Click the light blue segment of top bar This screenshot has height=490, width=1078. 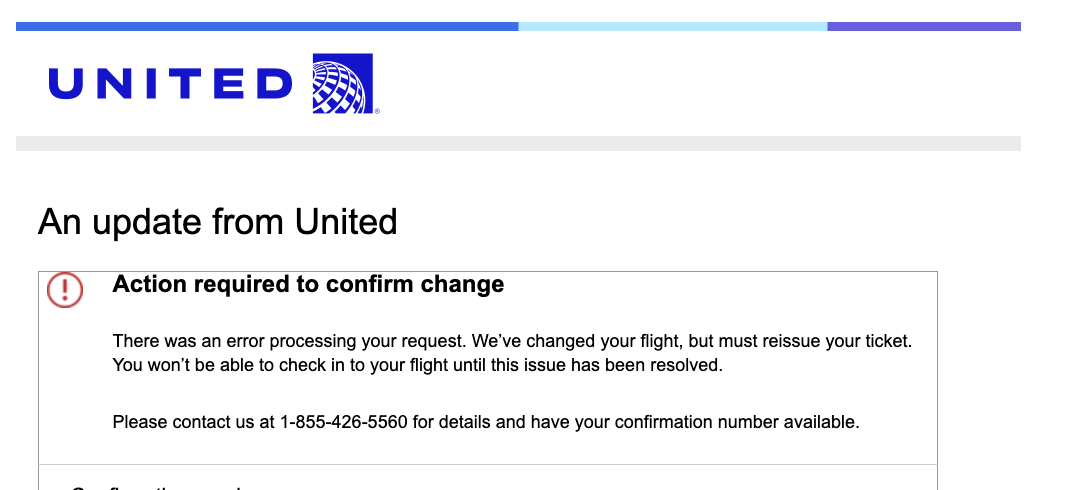click(x=672, y=26)
